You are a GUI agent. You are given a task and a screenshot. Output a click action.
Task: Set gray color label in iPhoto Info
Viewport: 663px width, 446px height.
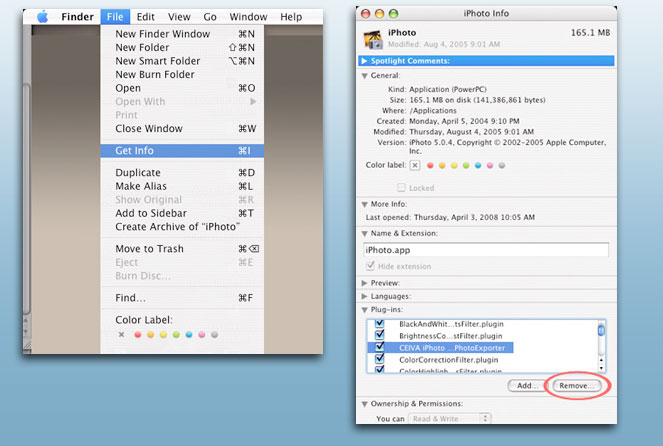[x=502, y=165]
